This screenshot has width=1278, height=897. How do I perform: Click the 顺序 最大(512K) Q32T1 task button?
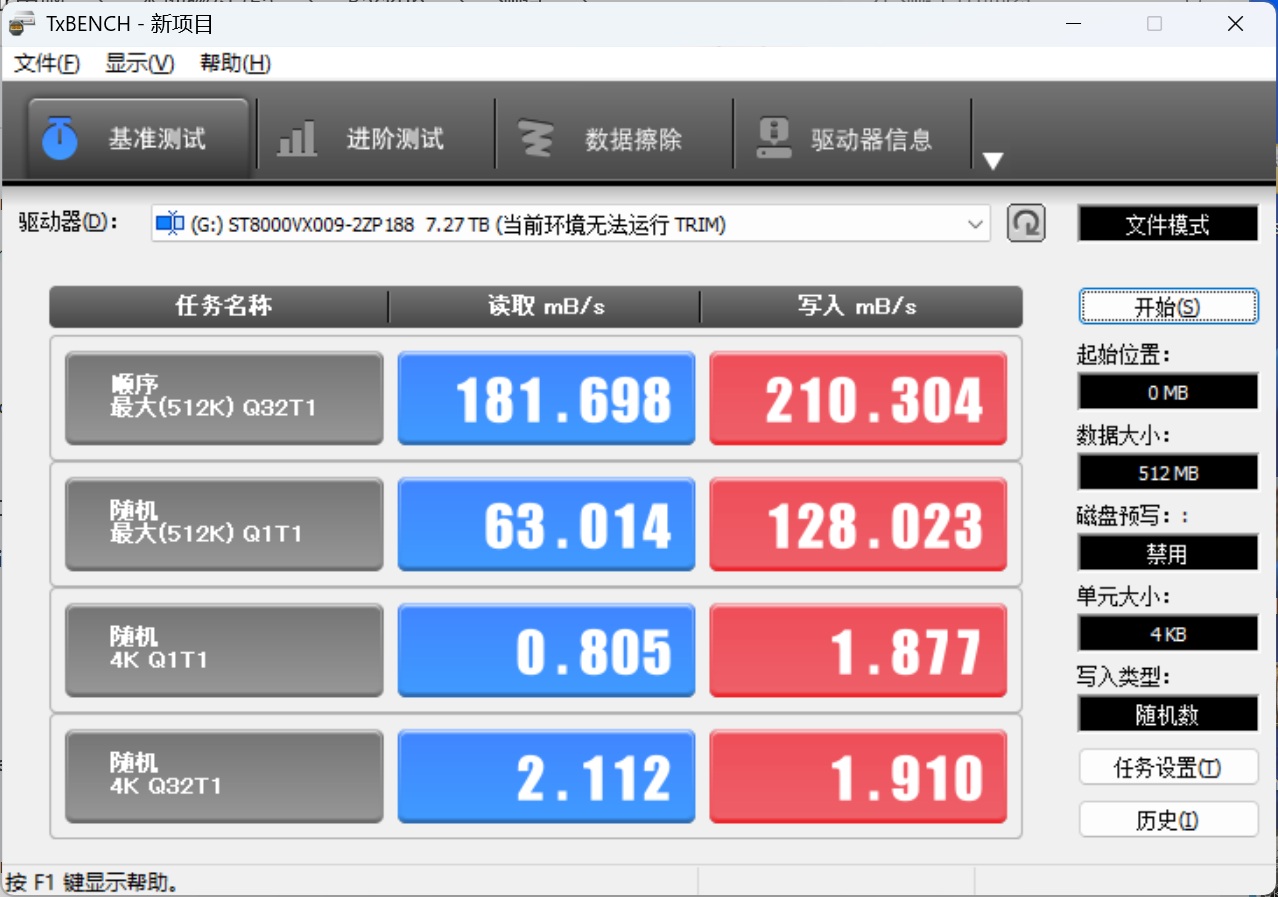tap(224, 398)
